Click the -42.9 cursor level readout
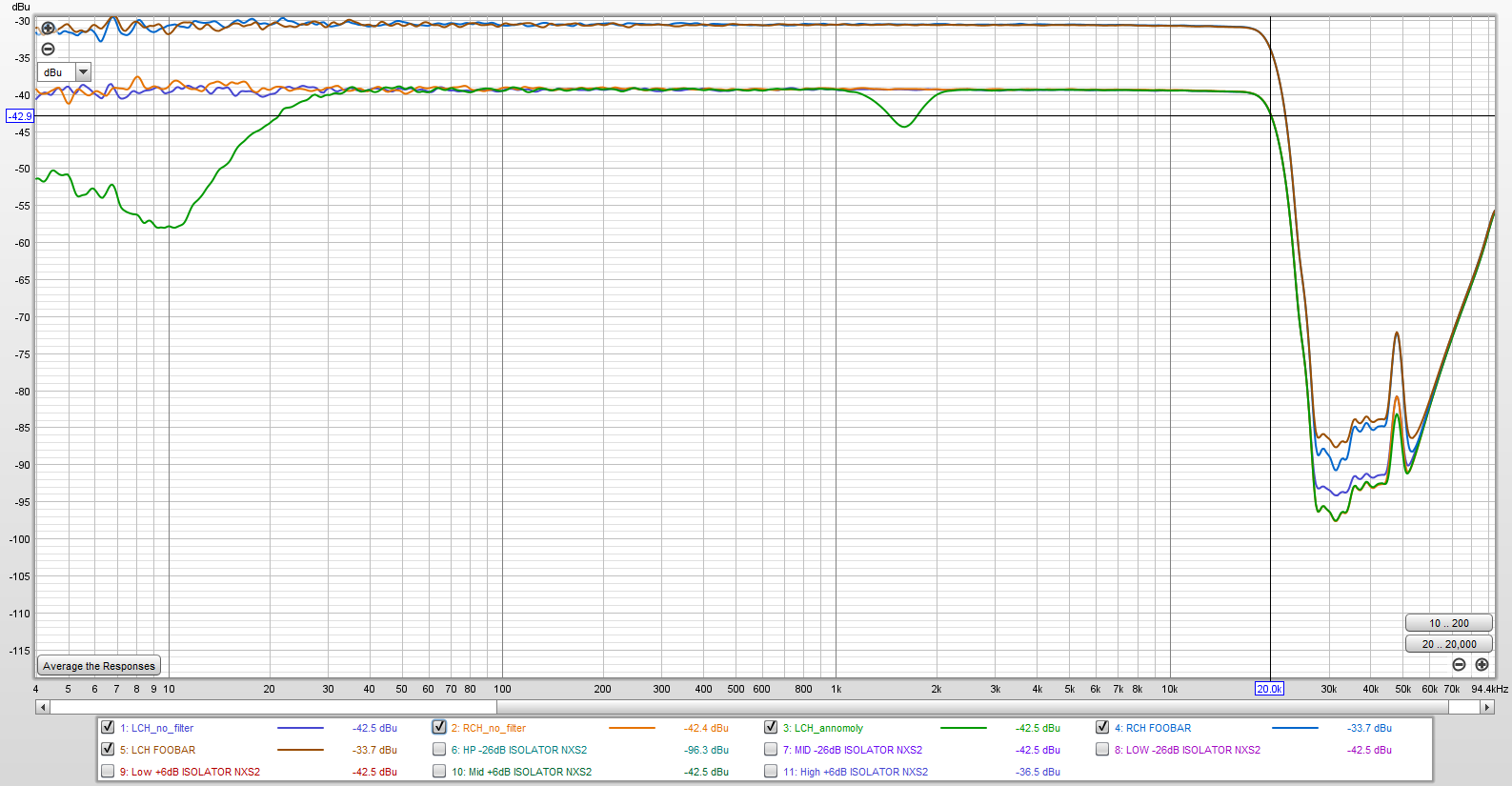Viewport: 1512px width, 786px height. 20,116
